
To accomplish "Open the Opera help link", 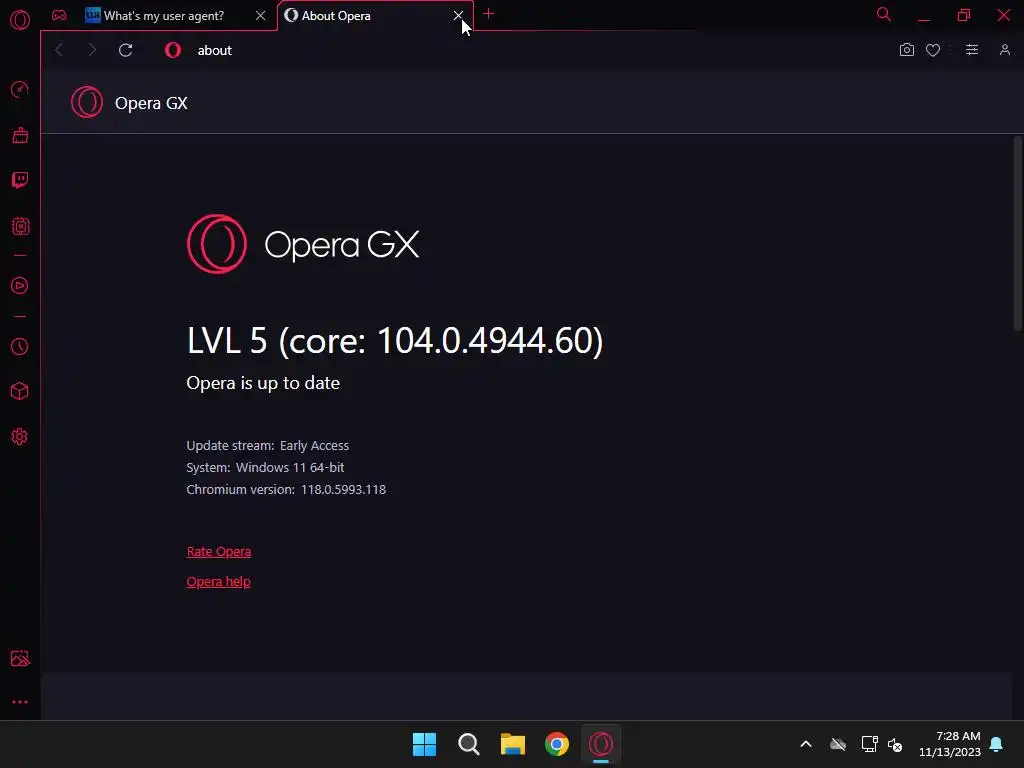I will point(218,582).
